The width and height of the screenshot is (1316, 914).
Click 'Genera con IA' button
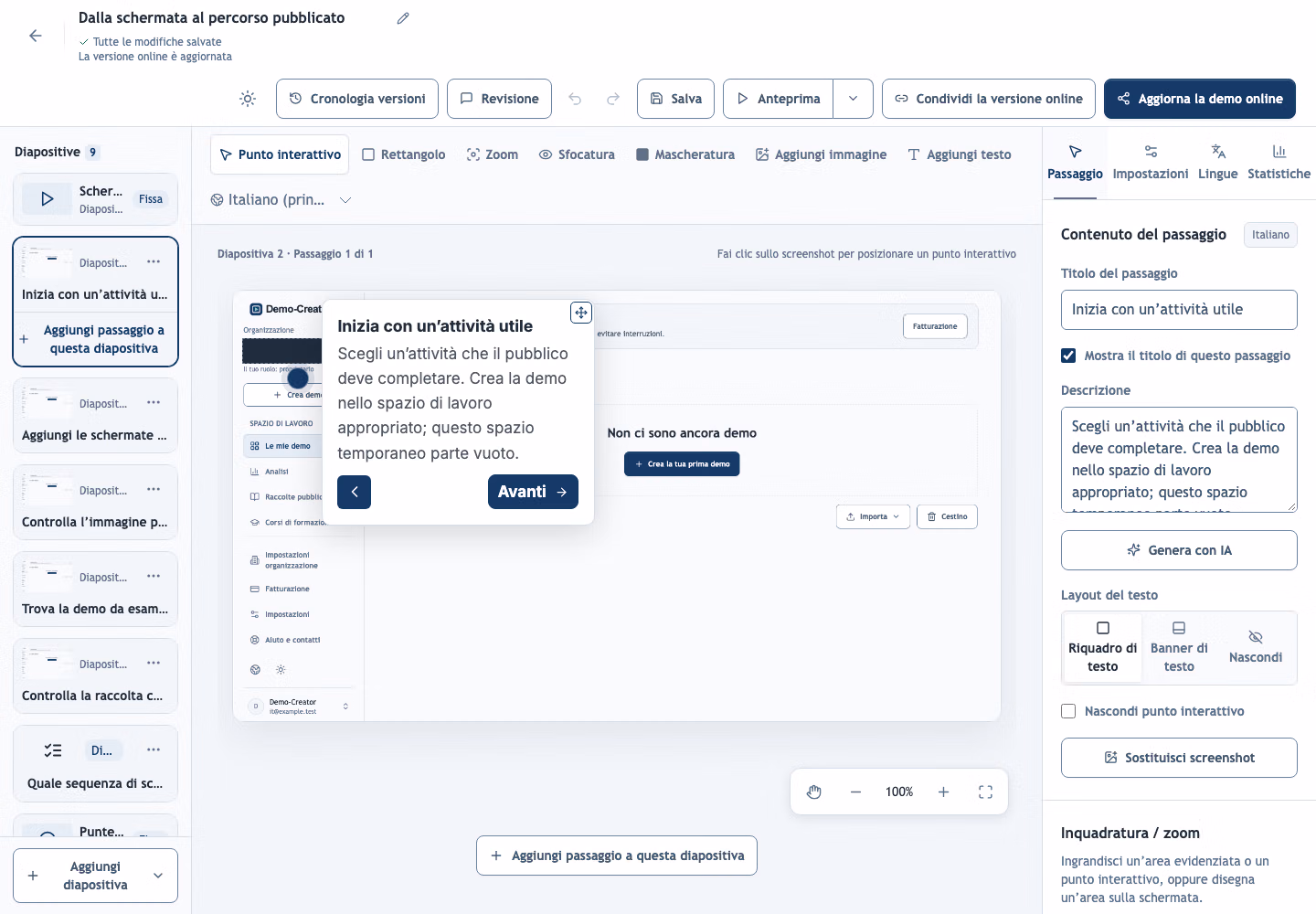pos(1179,550)
